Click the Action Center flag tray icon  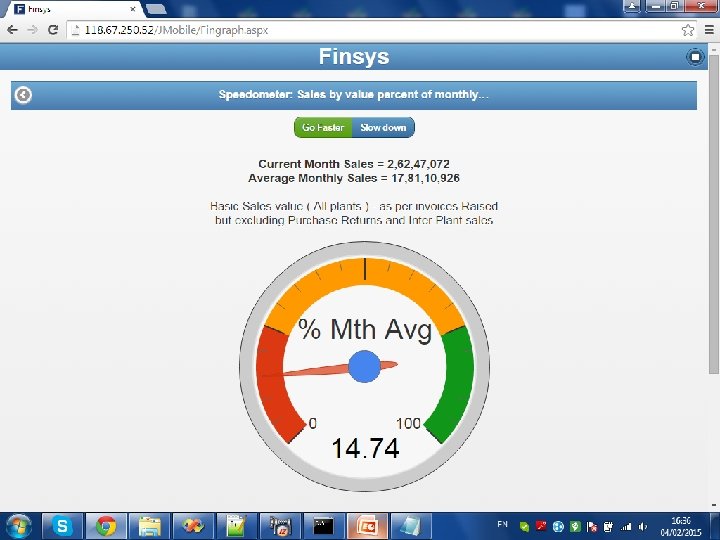[x=592, y=527]
